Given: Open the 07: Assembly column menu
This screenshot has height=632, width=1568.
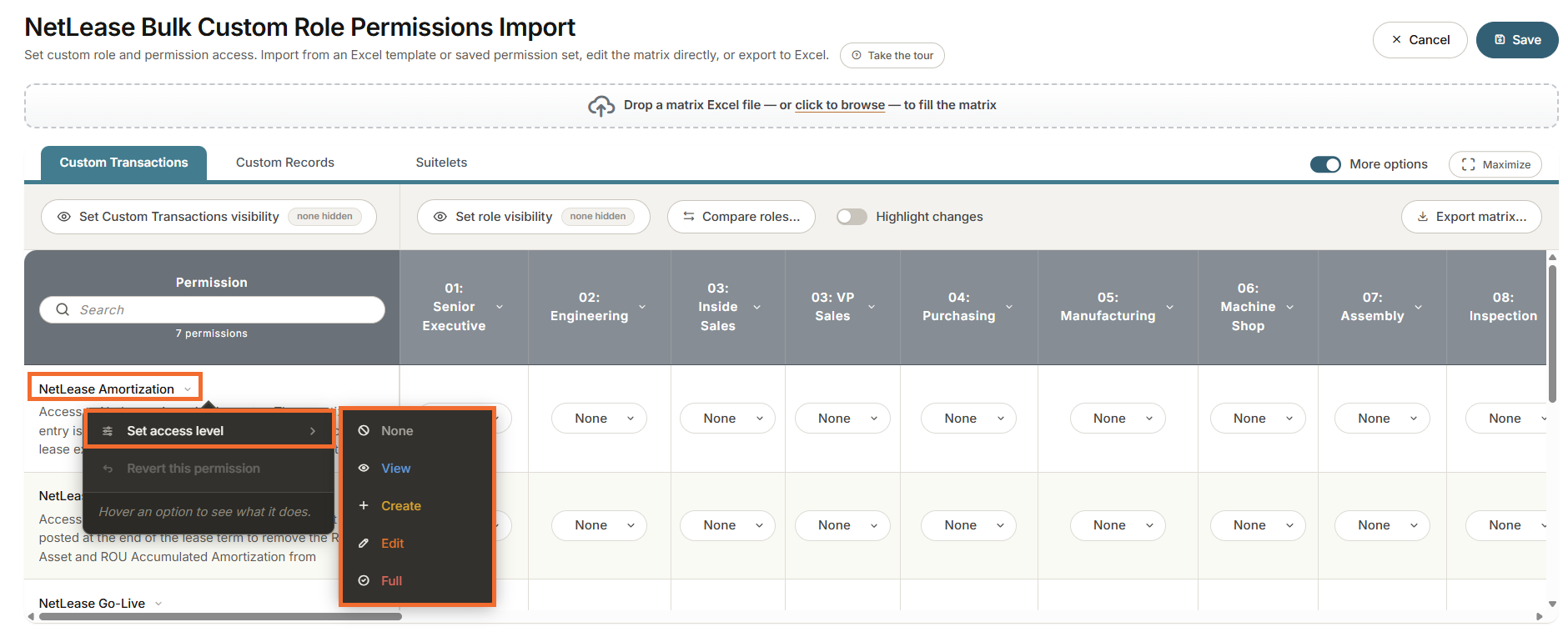Looking at the screenshot, I should click(x=1418, y=307).
